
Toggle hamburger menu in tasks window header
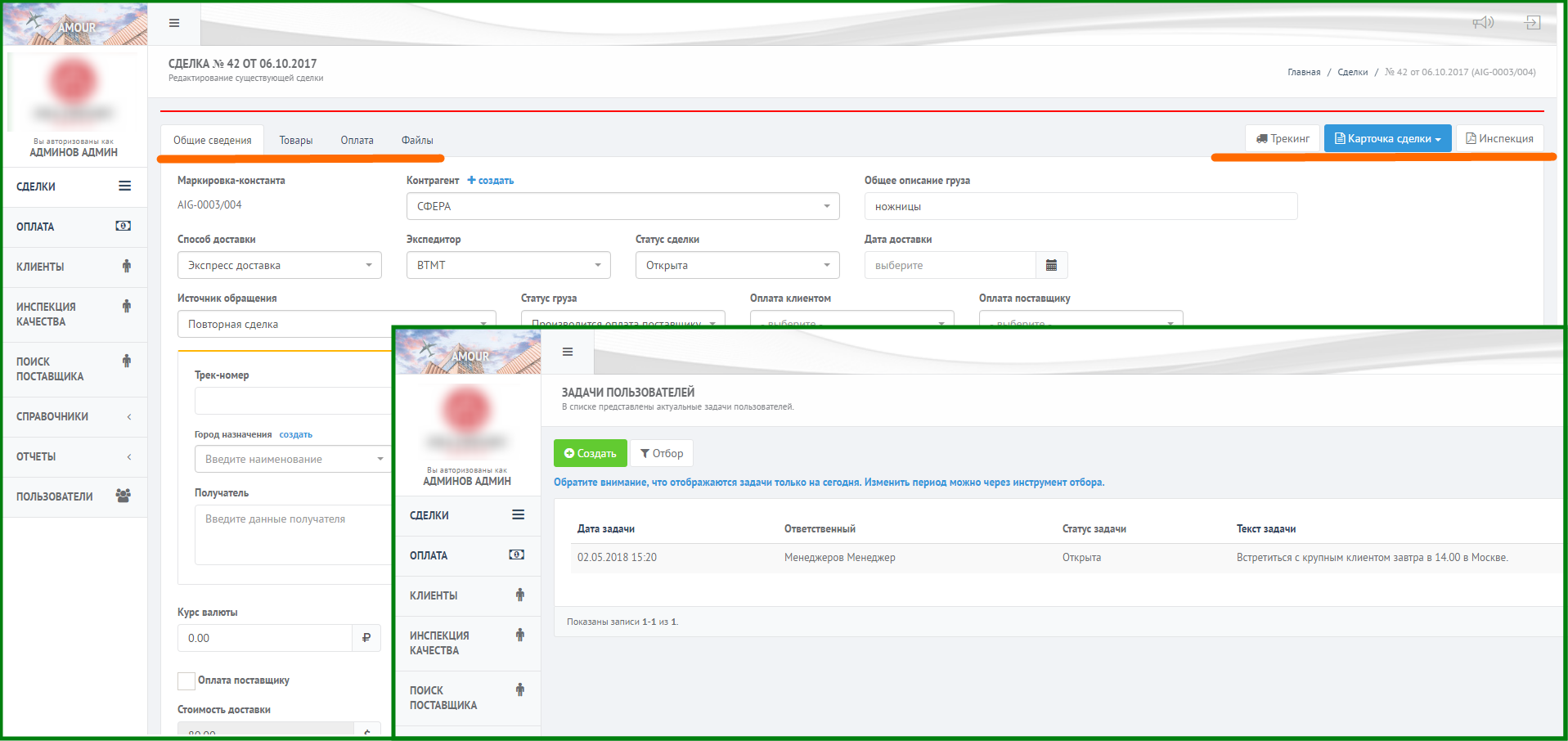pos(568,352)
